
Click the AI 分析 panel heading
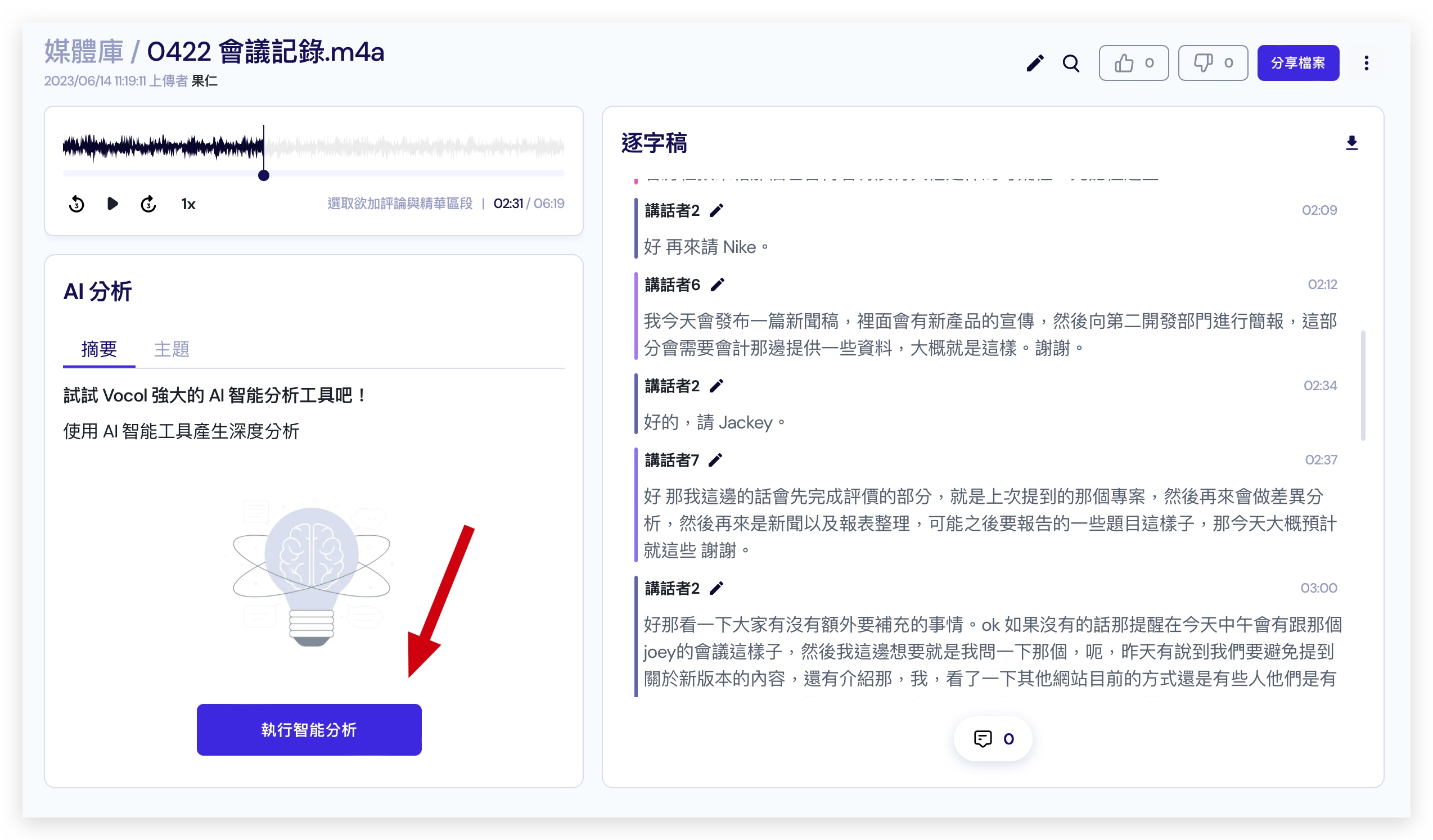[98, 292]
